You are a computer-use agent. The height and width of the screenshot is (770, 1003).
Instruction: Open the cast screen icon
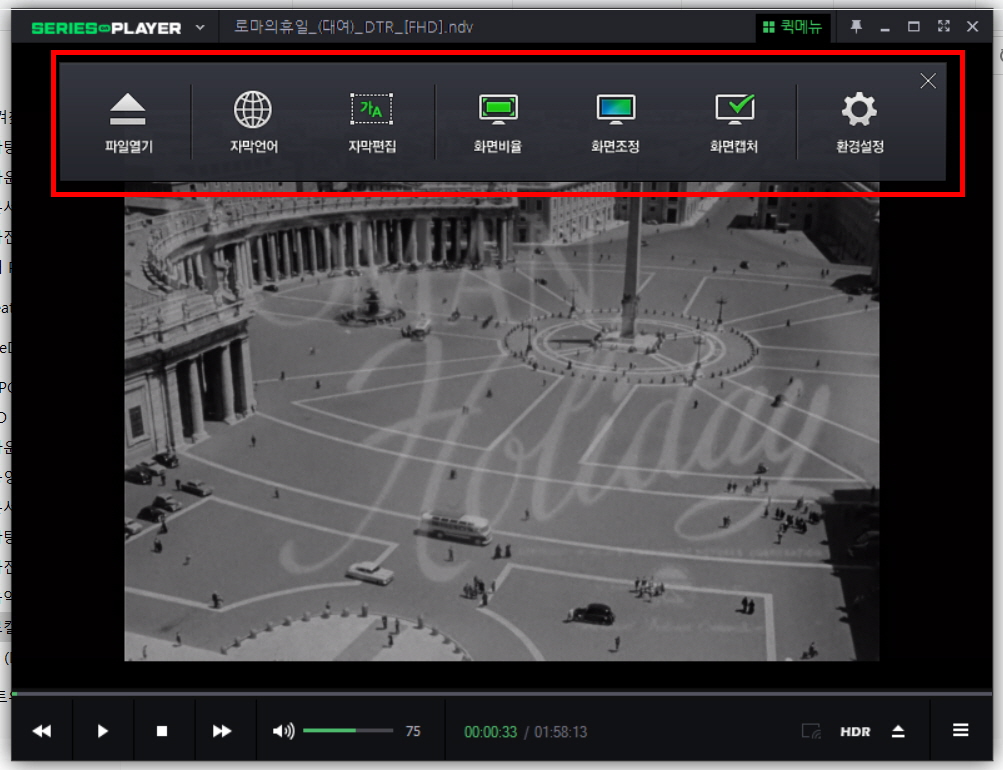point(811,731)
